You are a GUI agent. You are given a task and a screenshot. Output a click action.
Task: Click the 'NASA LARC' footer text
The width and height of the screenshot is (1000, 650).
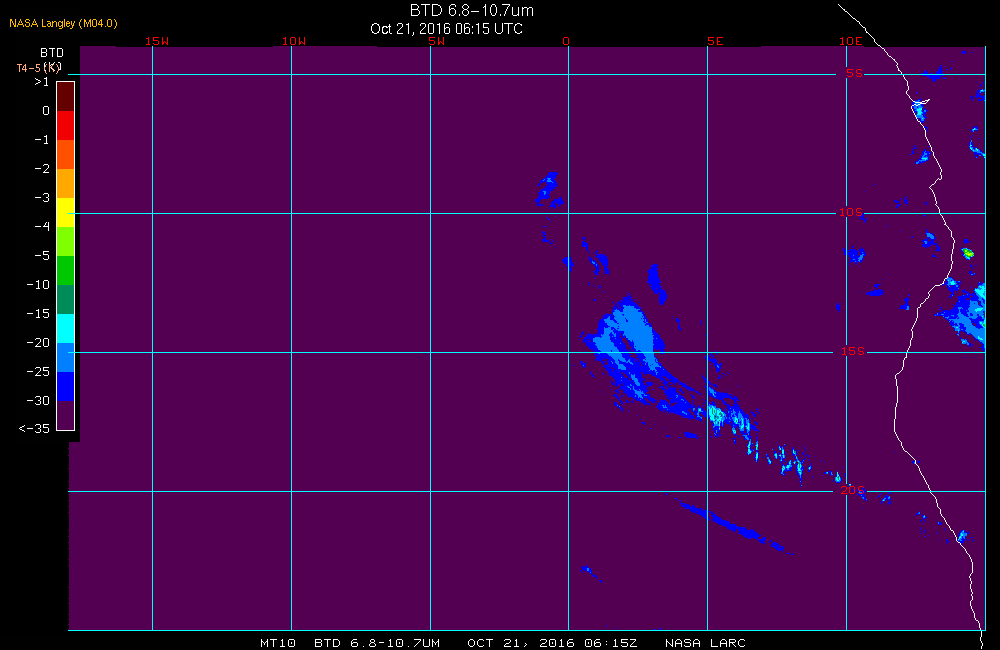pyautogui.click(x=705, y=643)
